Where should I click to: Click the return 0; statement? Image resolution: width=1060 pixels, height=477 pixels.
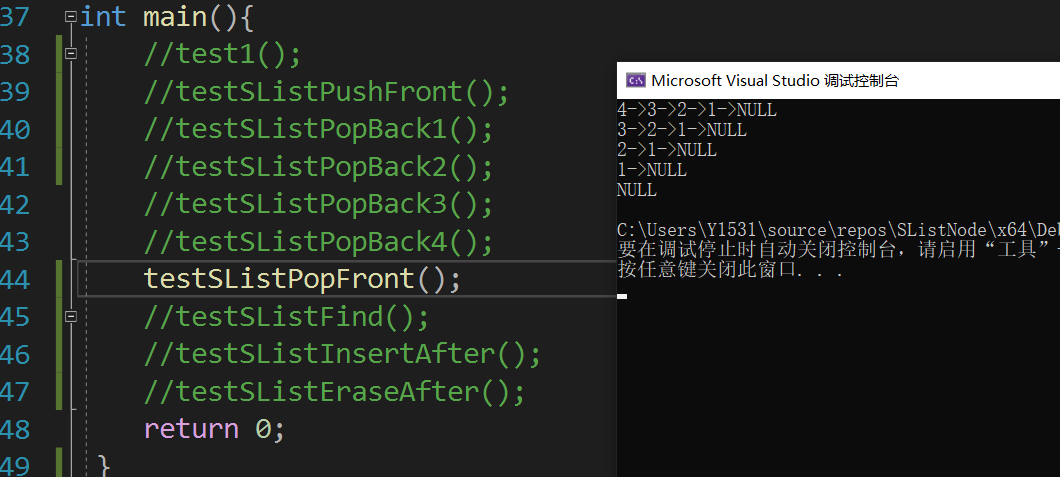(x=214, y=429)
